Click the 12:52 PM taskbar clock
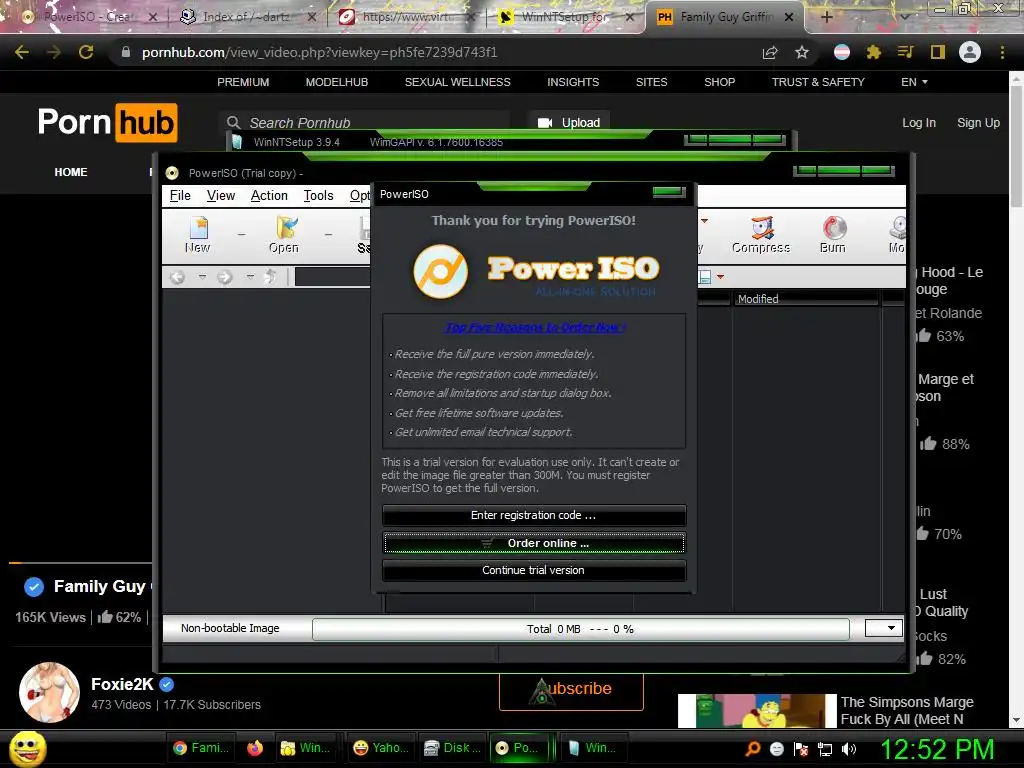The width and height of the screenshot is (1024, 768). tap(937, 749)
